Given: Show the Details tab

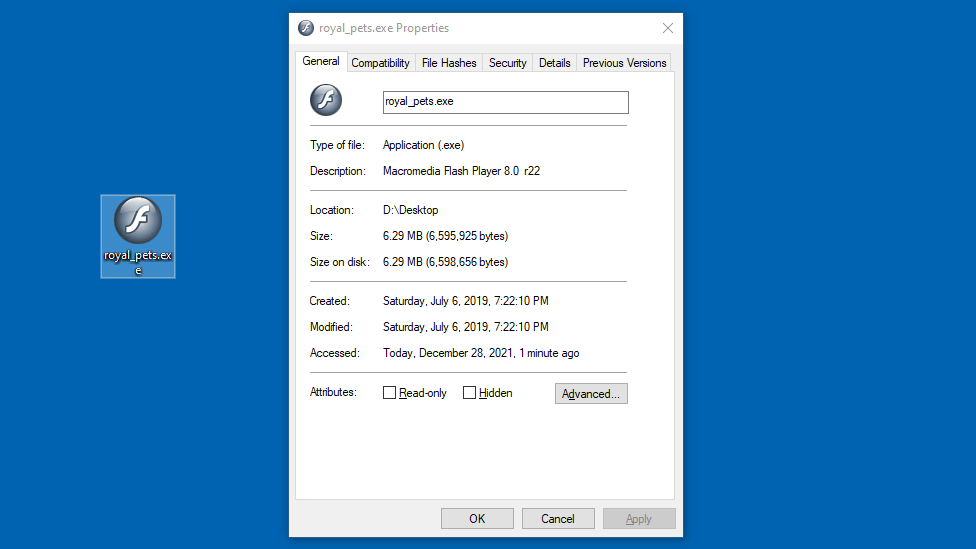Looking at the screenshot, I should 554,63.
